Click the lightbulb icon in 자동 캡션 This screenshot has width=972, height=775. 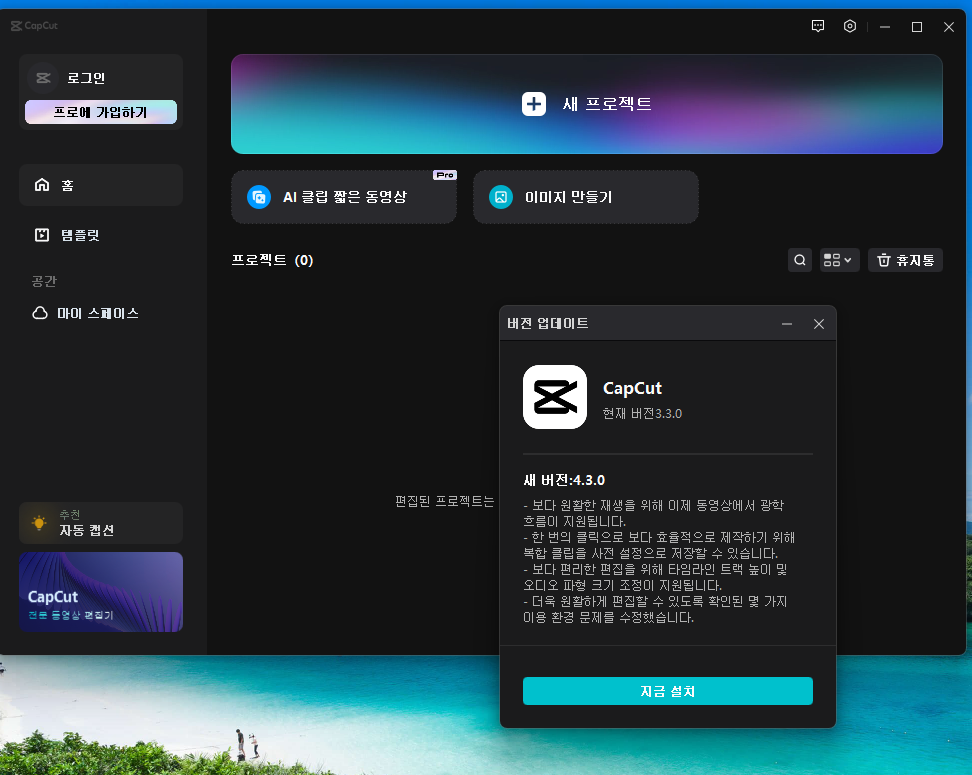click(x=39, y=523)
